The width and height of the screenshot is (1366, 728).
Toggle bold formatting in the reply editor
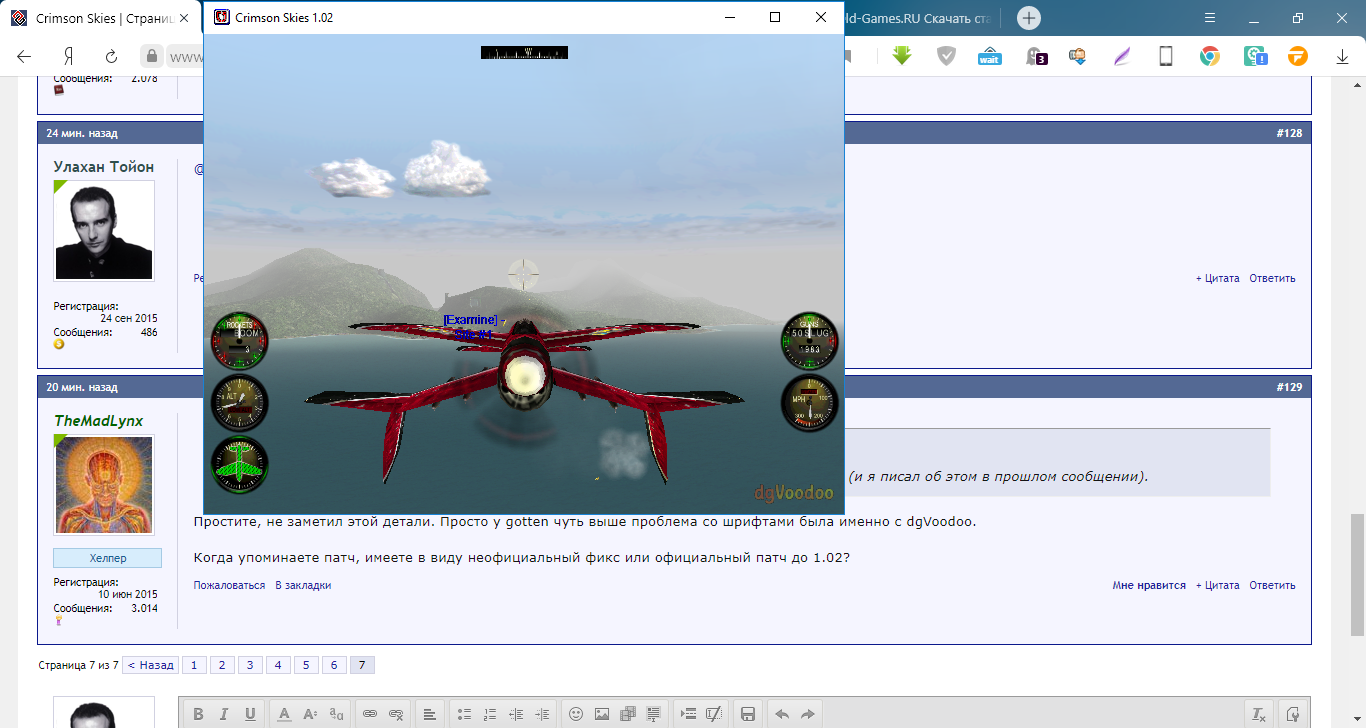[x=198, y=714]
